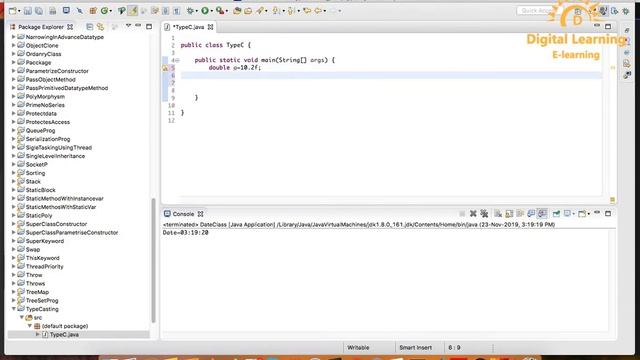
Task: Click the New Java Package icon
Action: pyautogui.click(x=93, y=11)
